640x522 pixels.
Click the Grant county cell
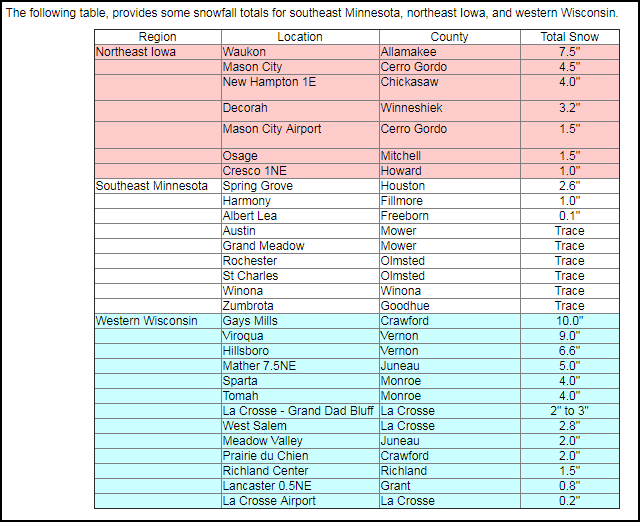449,486
